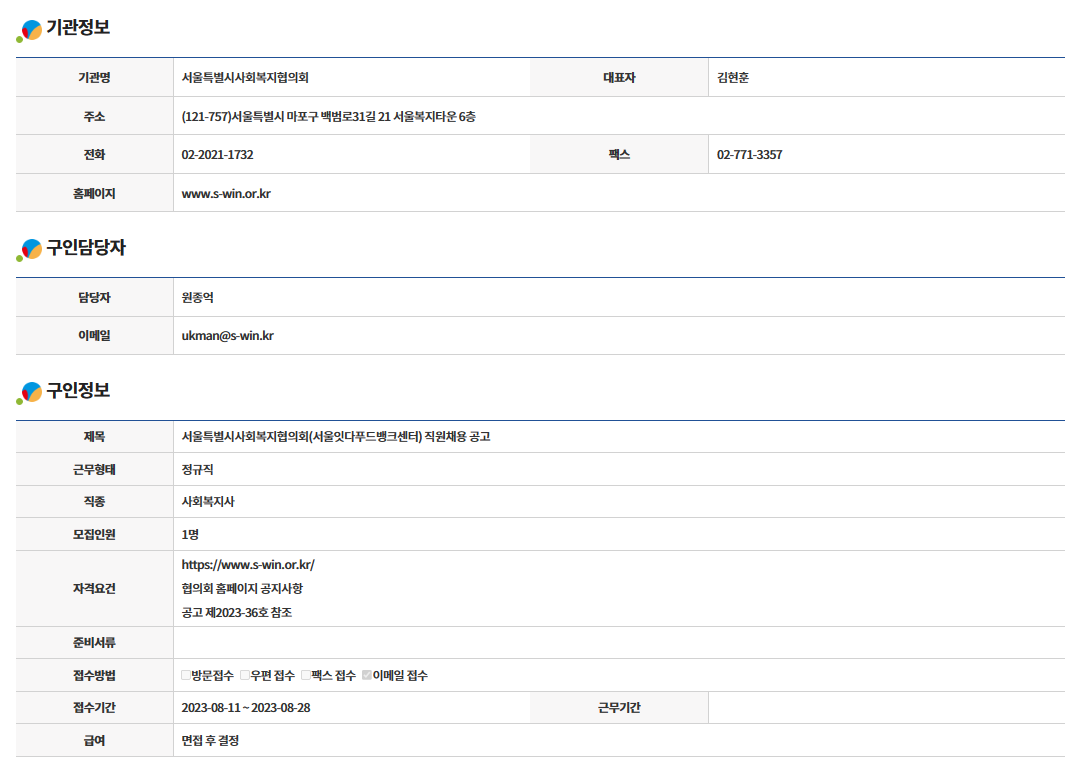Image resolution: width=1084 pixels, height=761 pixels.
Task: Click the address text in 주소 row
Action: (328, 117)
